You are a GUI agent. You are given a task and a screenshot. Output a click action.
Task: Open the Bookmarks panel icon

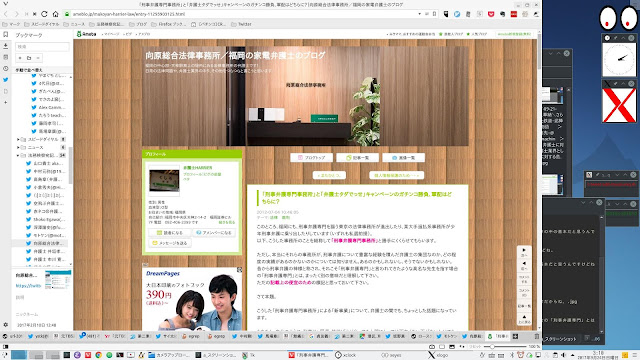point(5,35)
